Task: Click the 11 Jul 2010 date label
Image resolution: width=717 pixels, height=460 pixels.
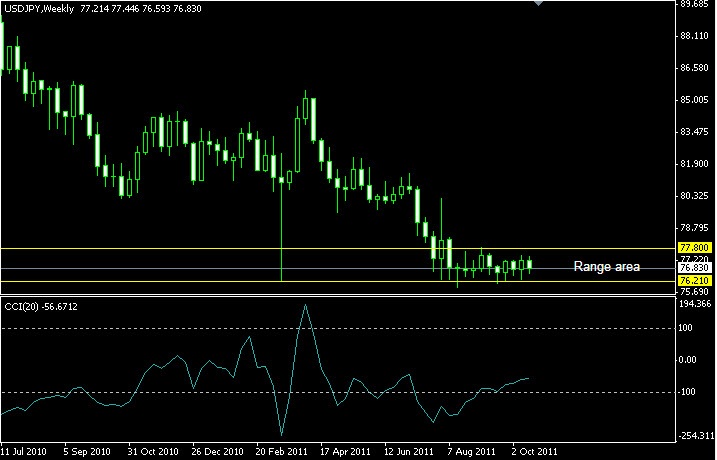Action: click(23, 451)
